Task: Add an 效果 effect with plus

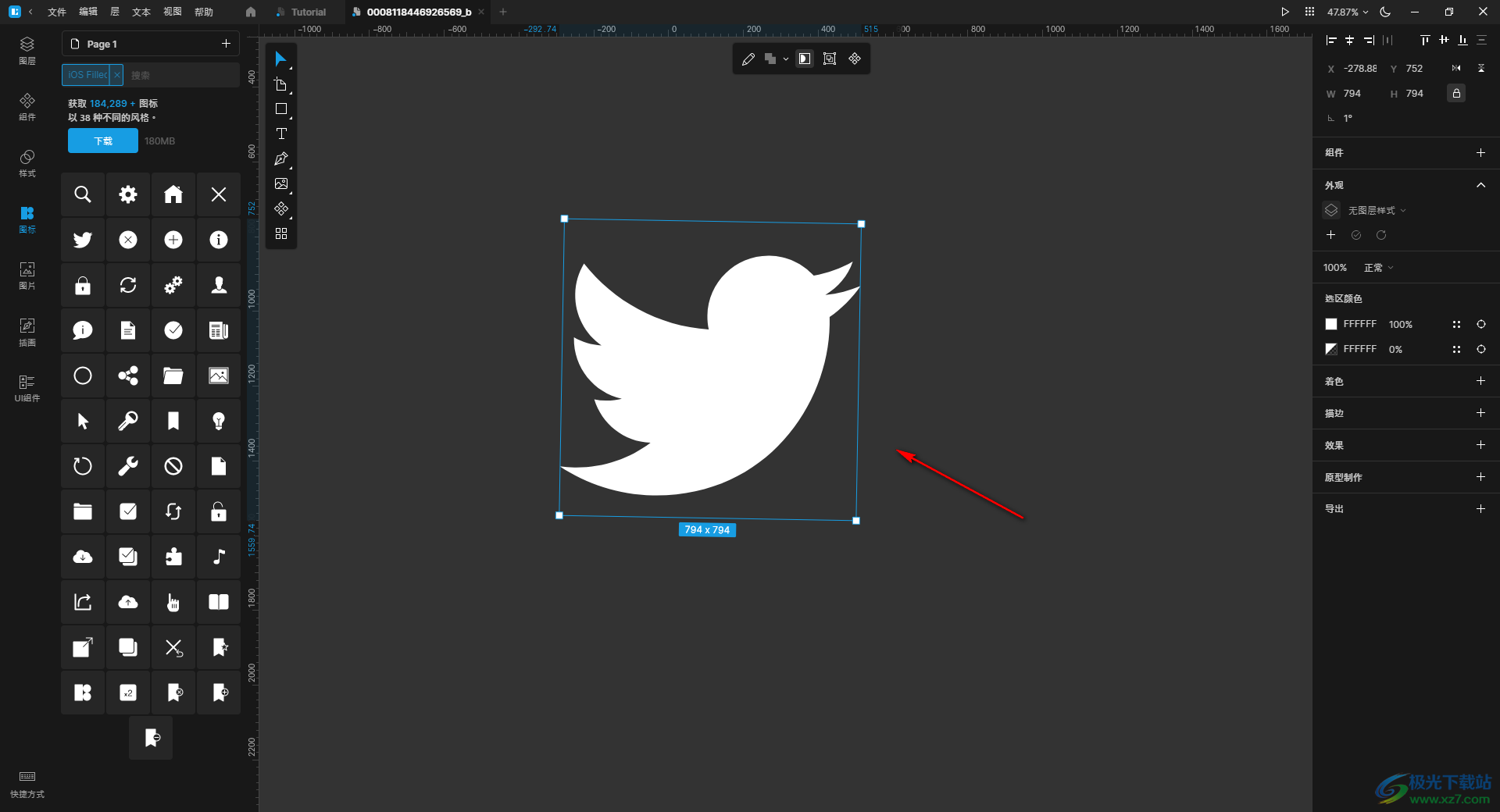Action: point(1480,444)
